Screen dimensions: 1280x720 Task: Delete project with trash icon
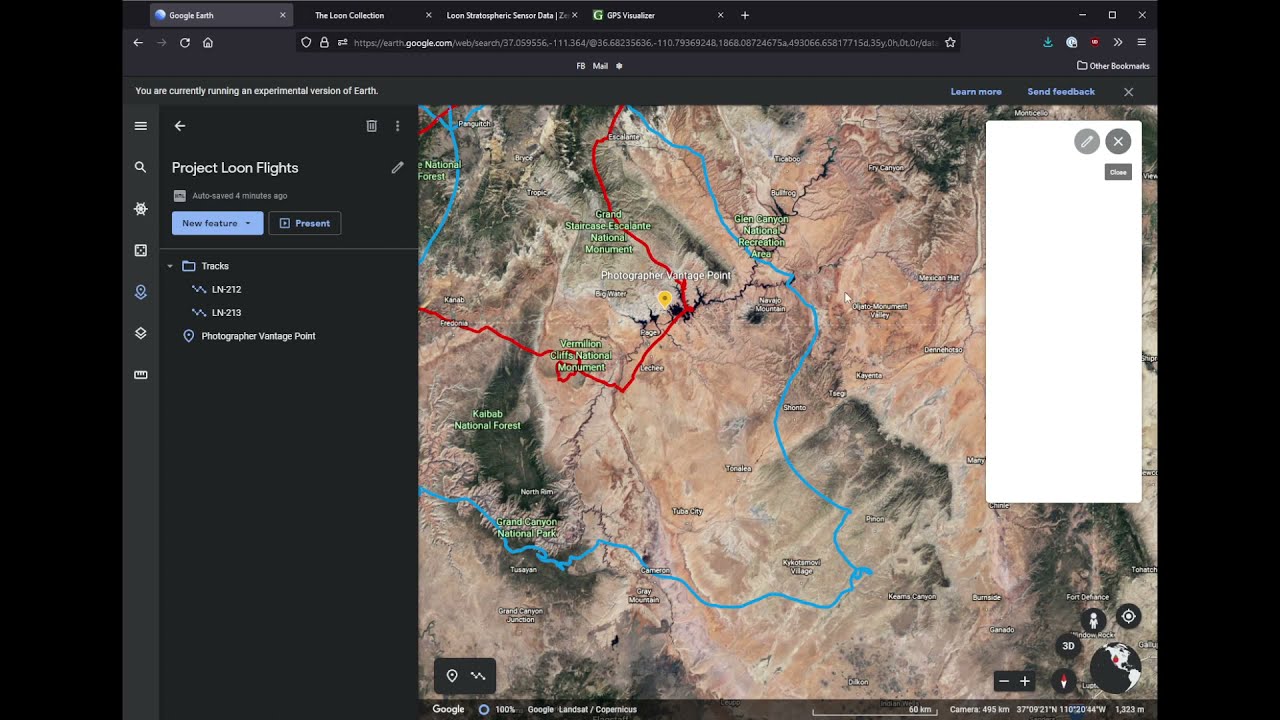(x=371, y=126)
